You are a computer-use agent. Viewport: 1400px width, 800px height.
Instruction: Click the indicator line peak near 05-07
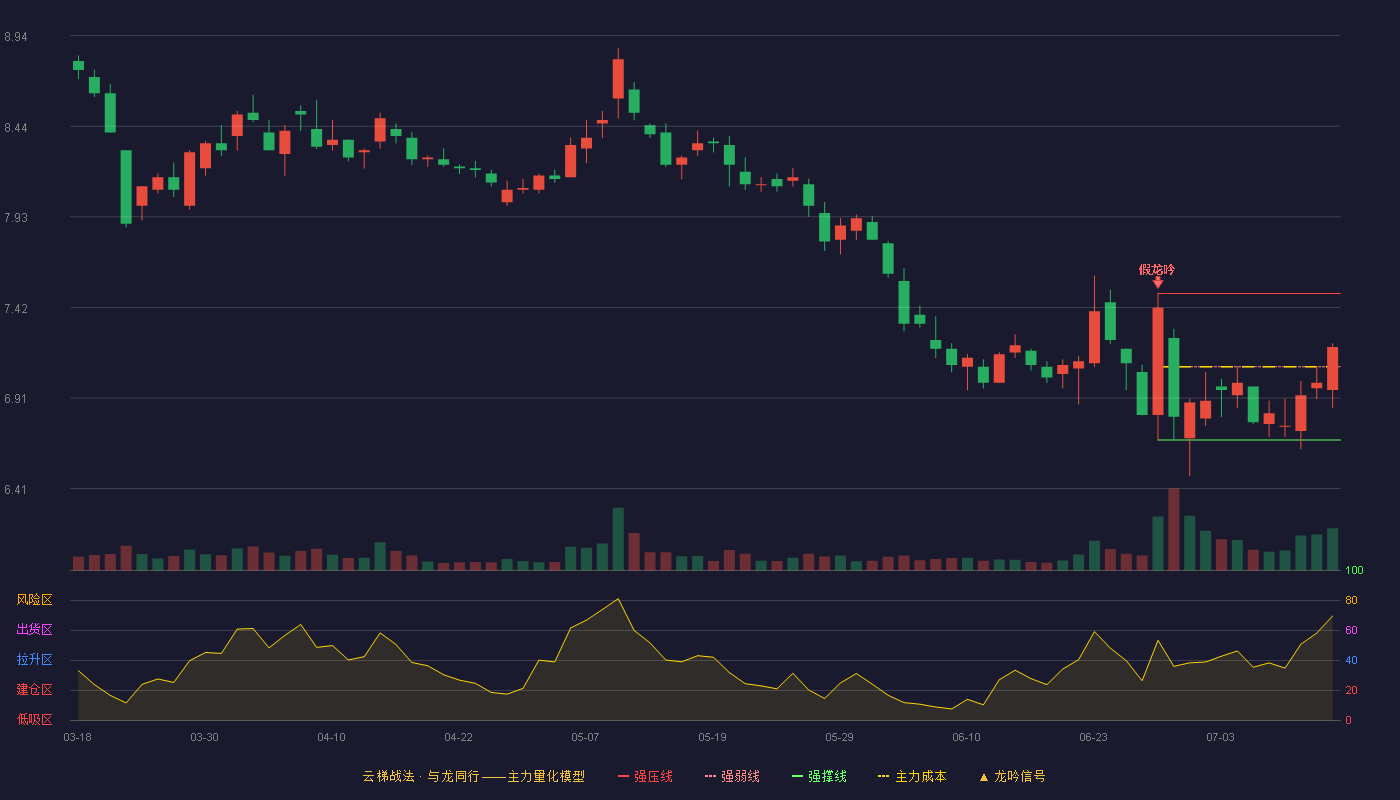pyautogui.click(x=618, y=599)
